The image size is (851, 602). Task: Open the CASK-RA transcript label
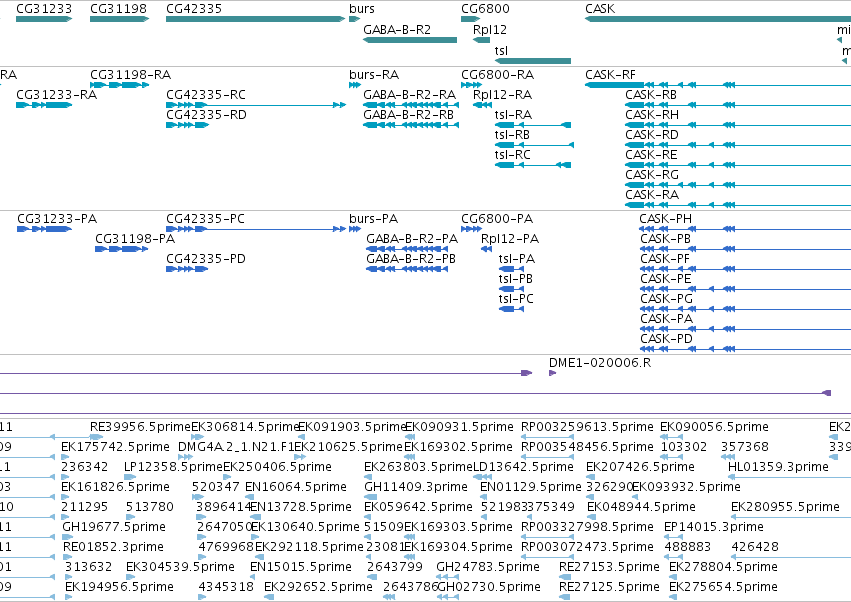click(652, 194)
